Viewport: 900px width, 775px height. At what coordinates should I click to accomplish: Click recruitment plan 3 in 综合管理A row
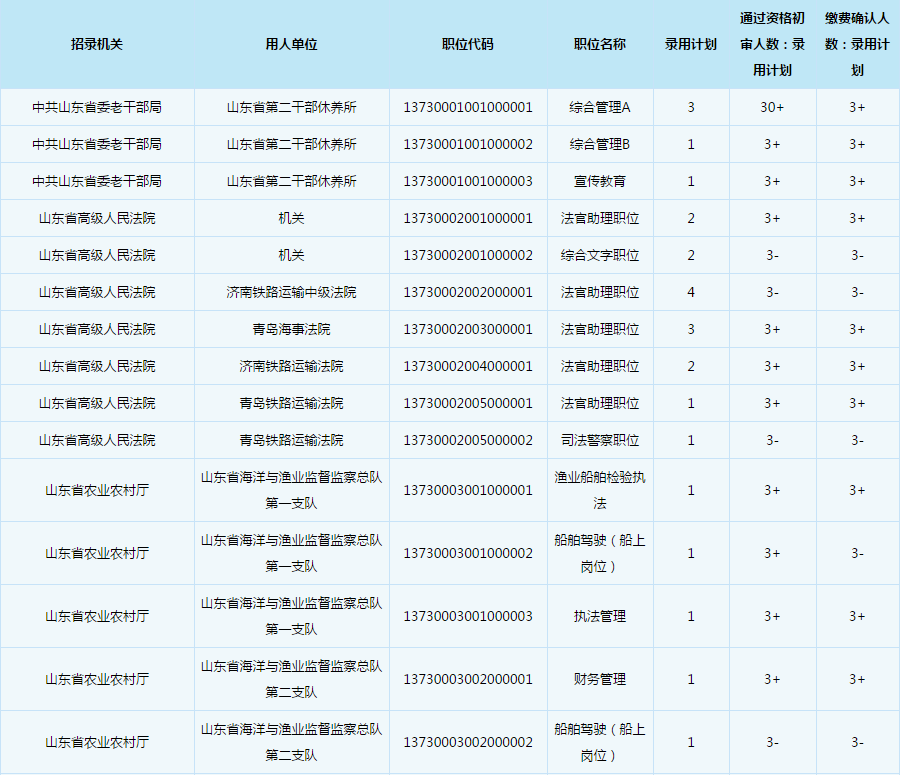[690, 107]
